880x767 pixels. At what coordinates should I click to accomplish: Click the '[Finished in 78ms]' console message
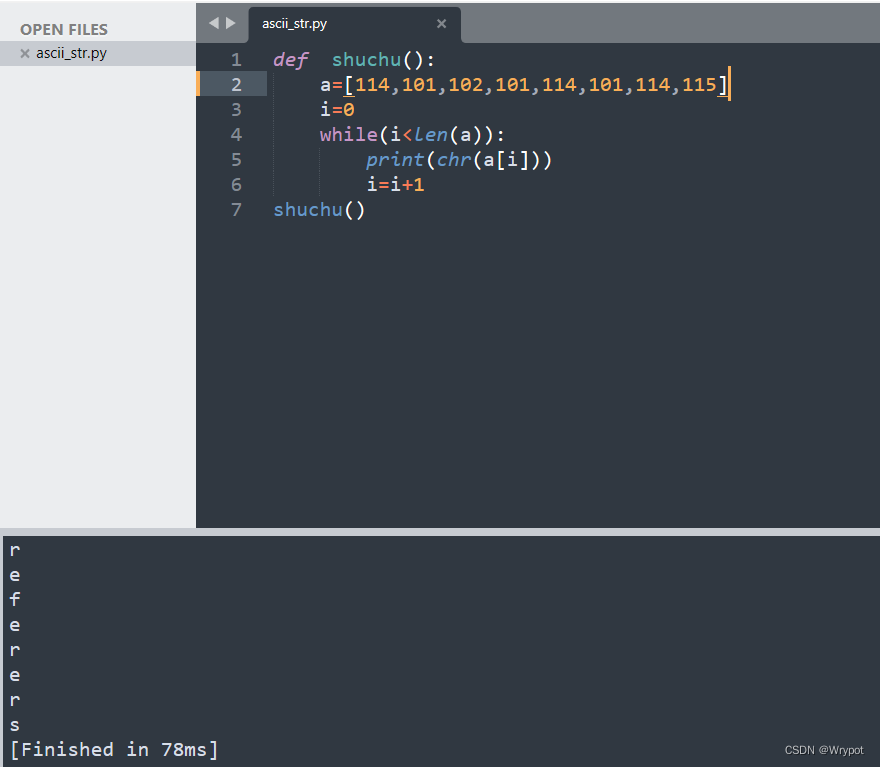[114, 750]
